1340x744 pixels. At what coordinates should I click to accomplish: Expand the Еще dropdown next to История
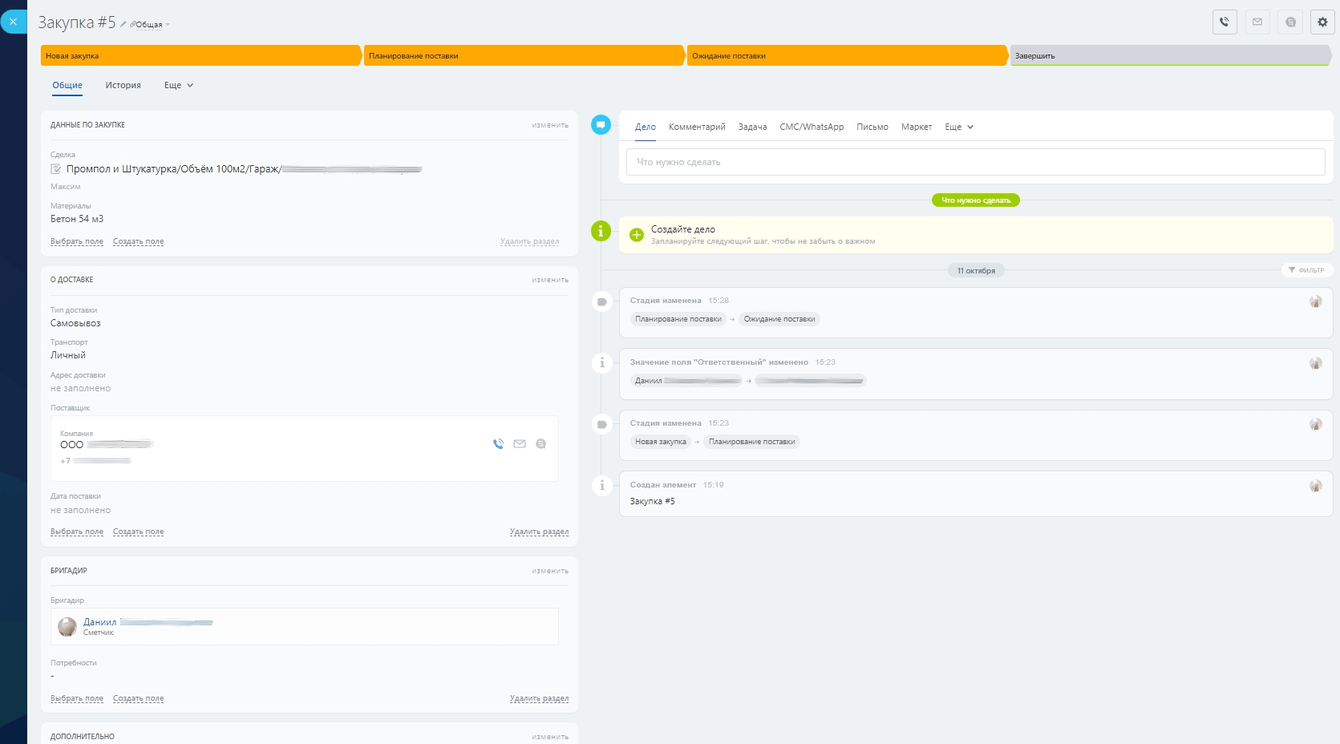(x=179, y=86)
